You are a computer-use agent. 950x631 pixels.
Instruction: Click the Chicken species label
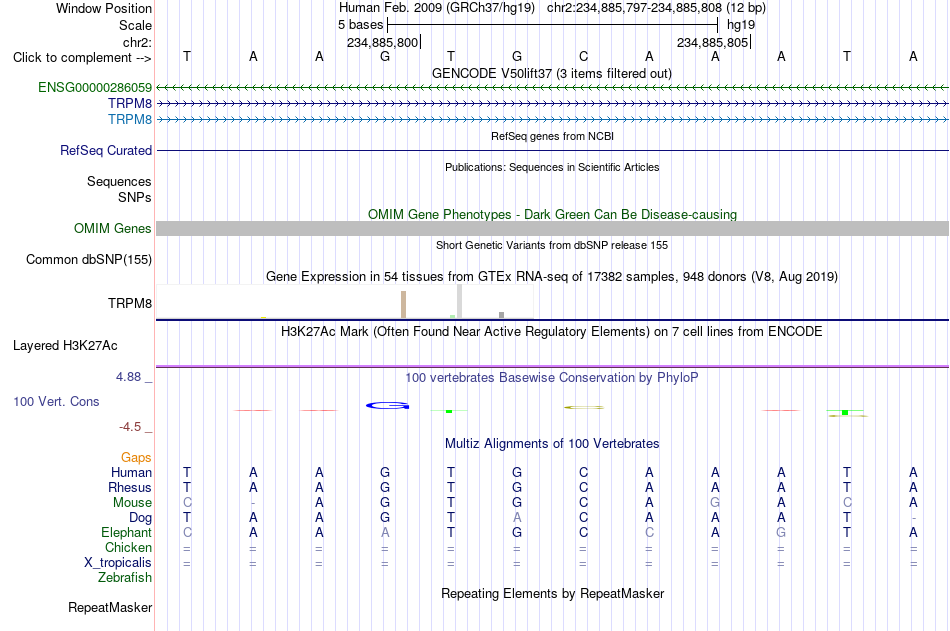(128, 547)
